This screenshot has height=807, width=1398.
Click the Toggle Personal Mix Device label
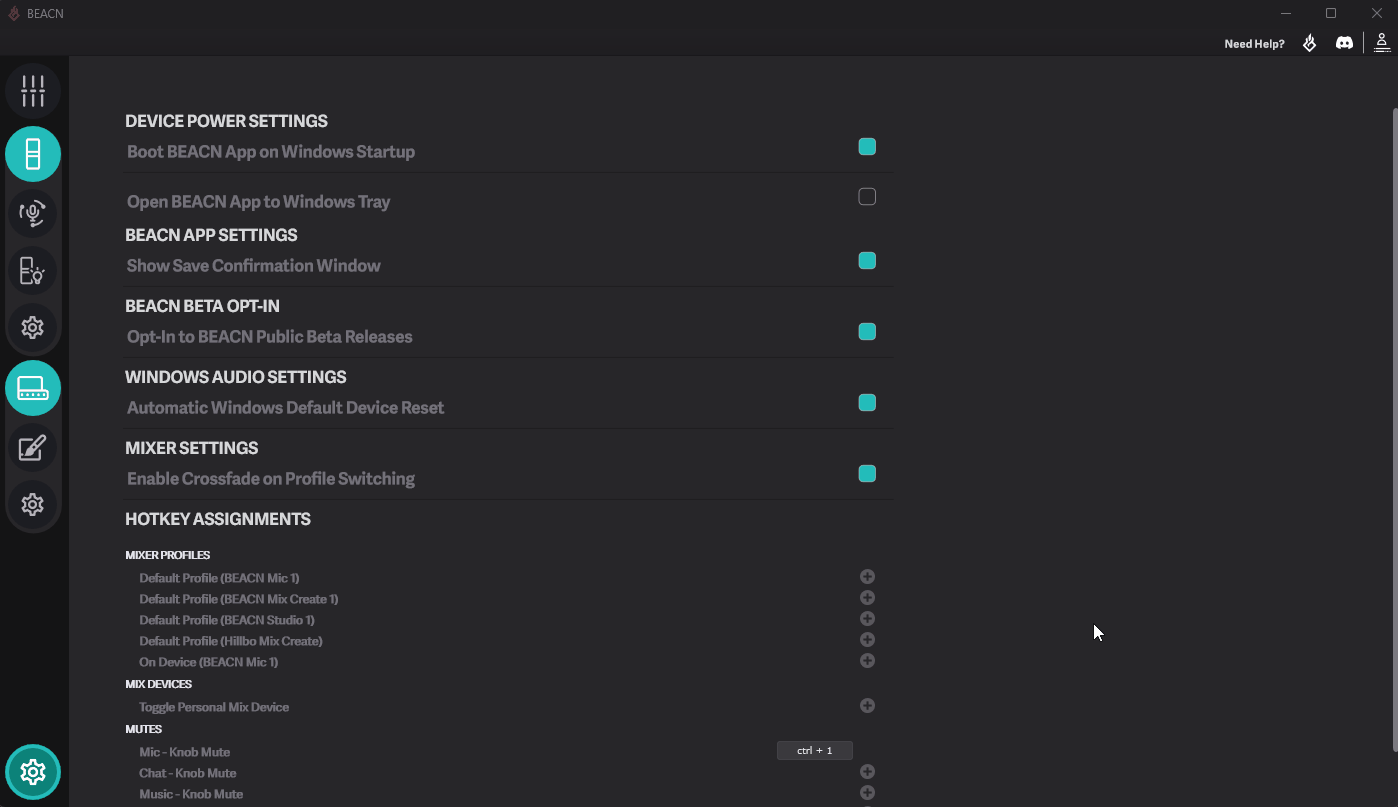pyautogui.click(x=214, y=707)
